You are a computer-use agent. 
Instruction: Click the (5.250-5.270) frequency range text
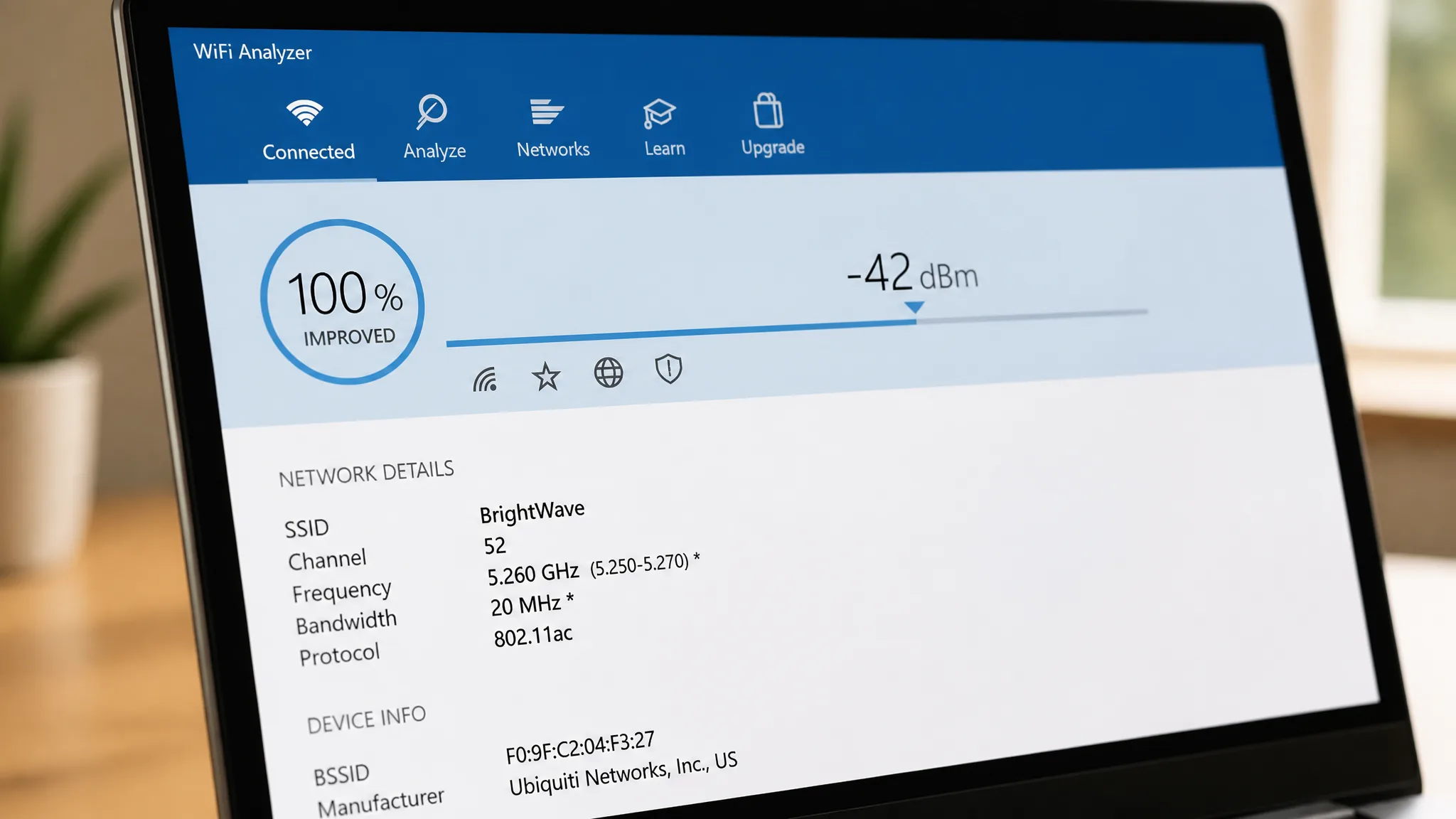[x=639, y=565]
